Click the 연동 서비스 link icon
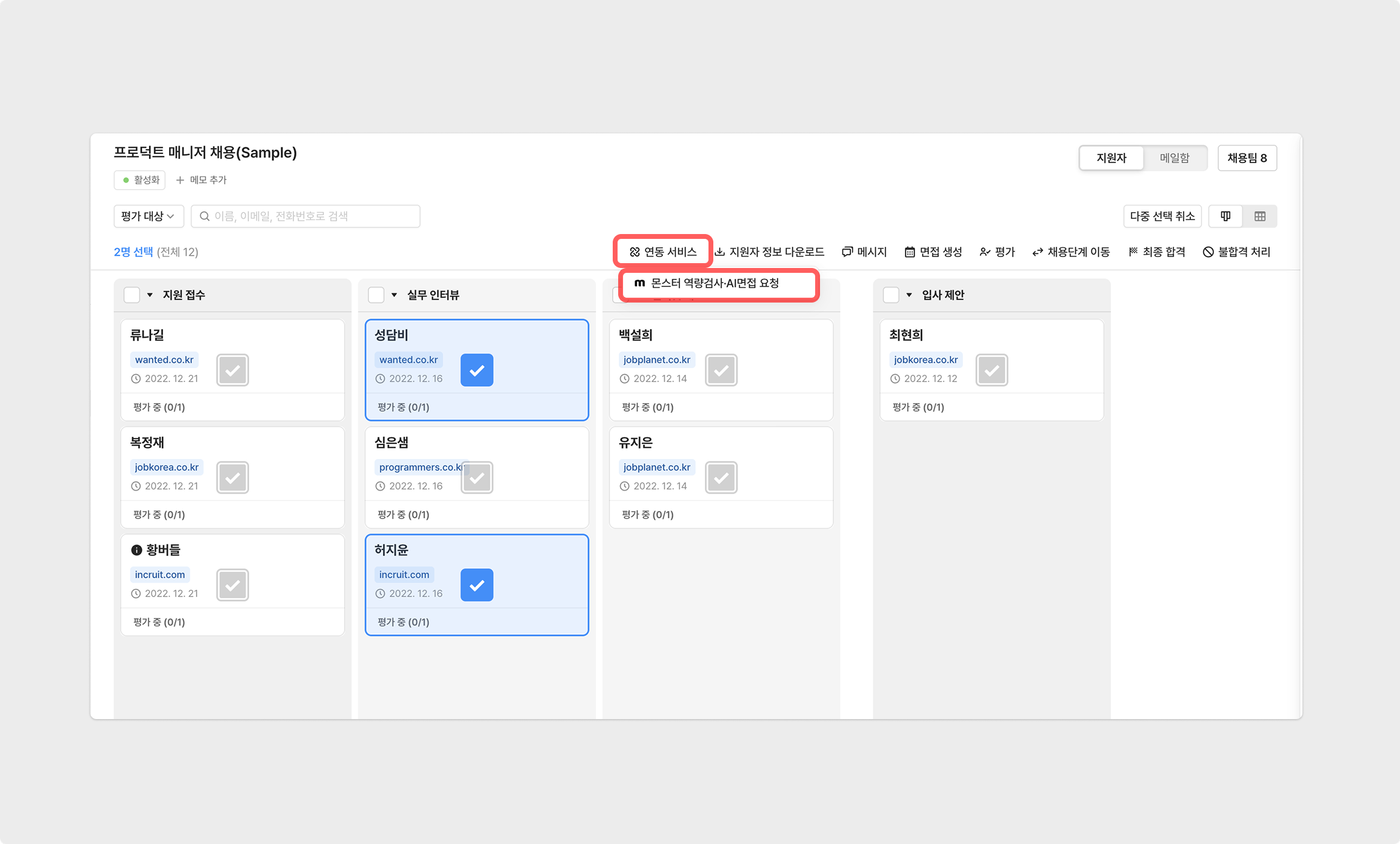 tap(635, 252)
